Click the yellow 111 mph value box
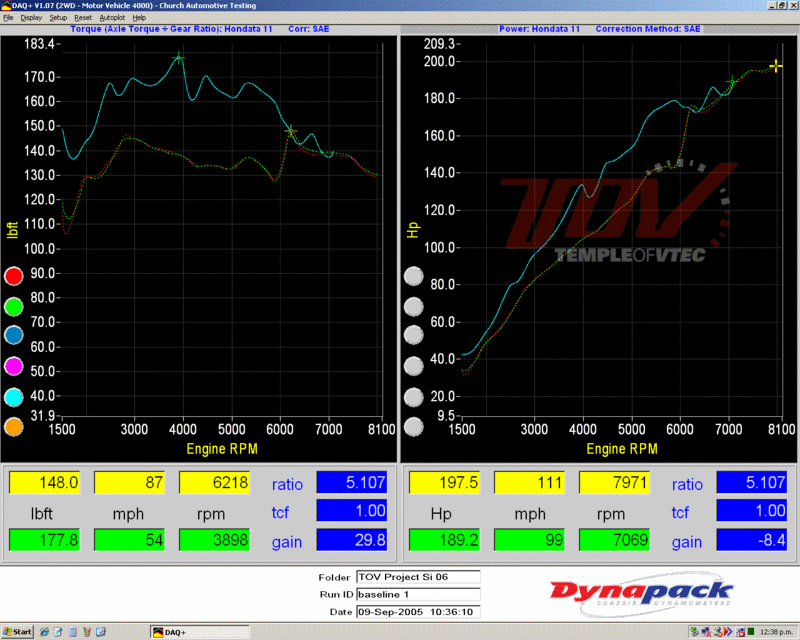 (x=530, y=482)
